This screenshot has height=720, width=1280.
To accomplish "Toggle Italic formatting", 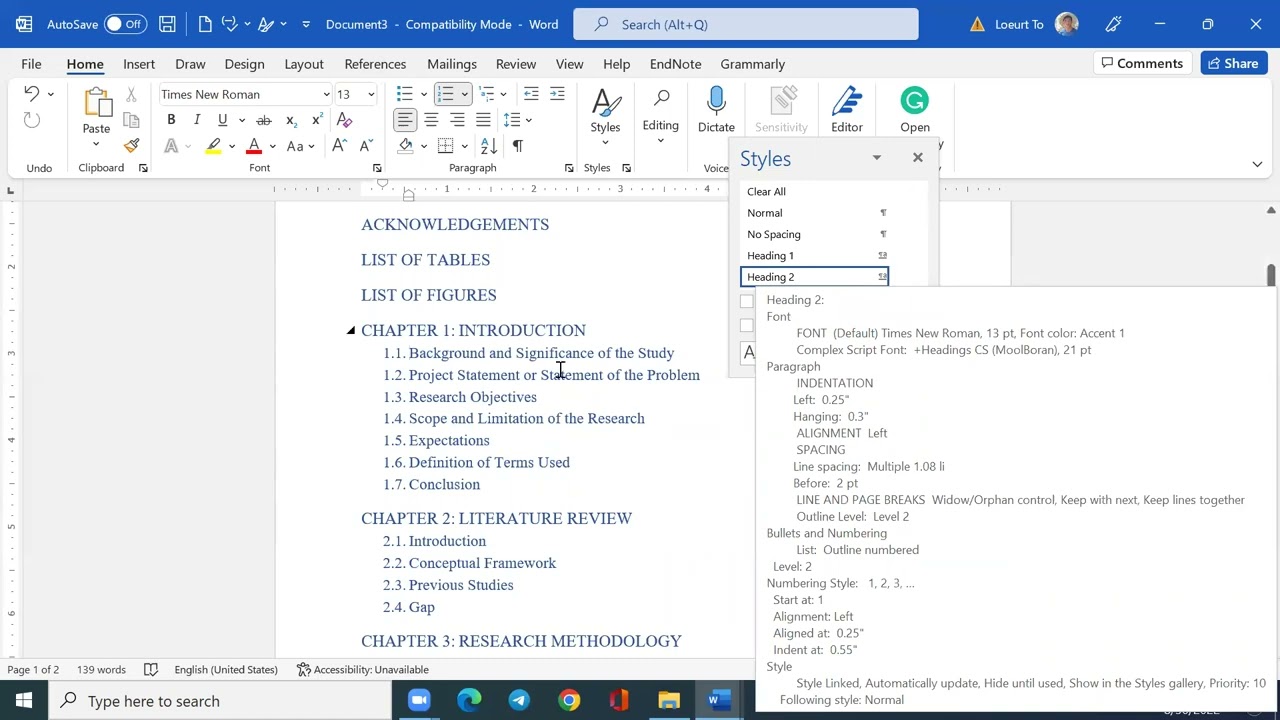I will pyautogui.click(x=197, y=120).
